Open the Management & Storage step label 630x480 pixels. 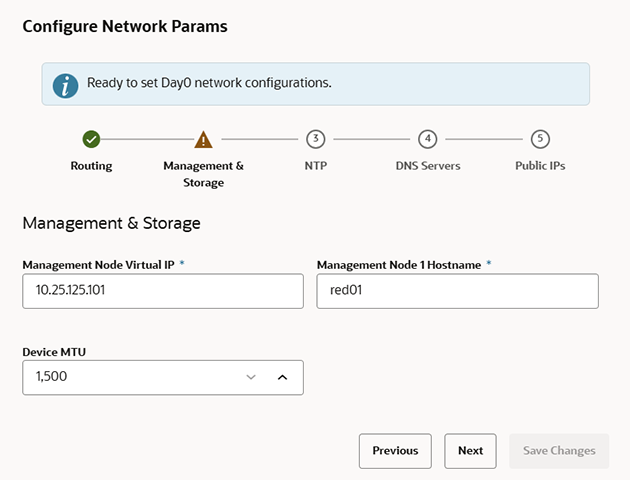pos(203,173)
